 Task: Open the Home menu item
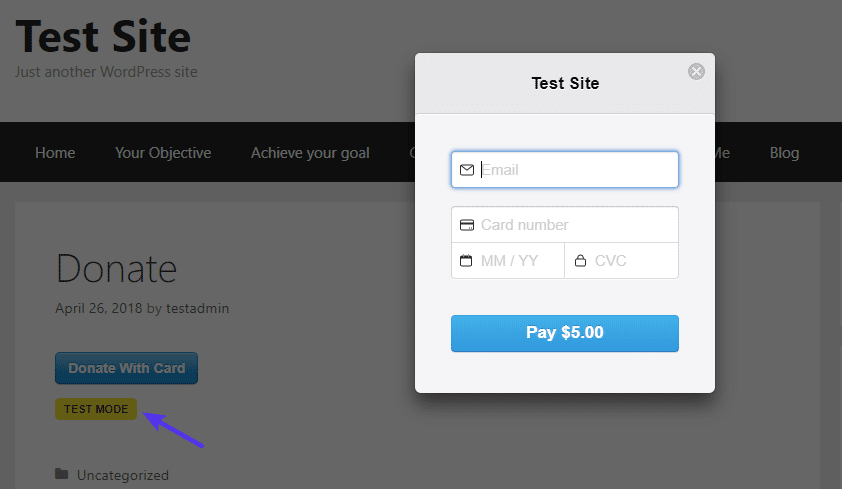pyautogui.click(x=55, y=153)
